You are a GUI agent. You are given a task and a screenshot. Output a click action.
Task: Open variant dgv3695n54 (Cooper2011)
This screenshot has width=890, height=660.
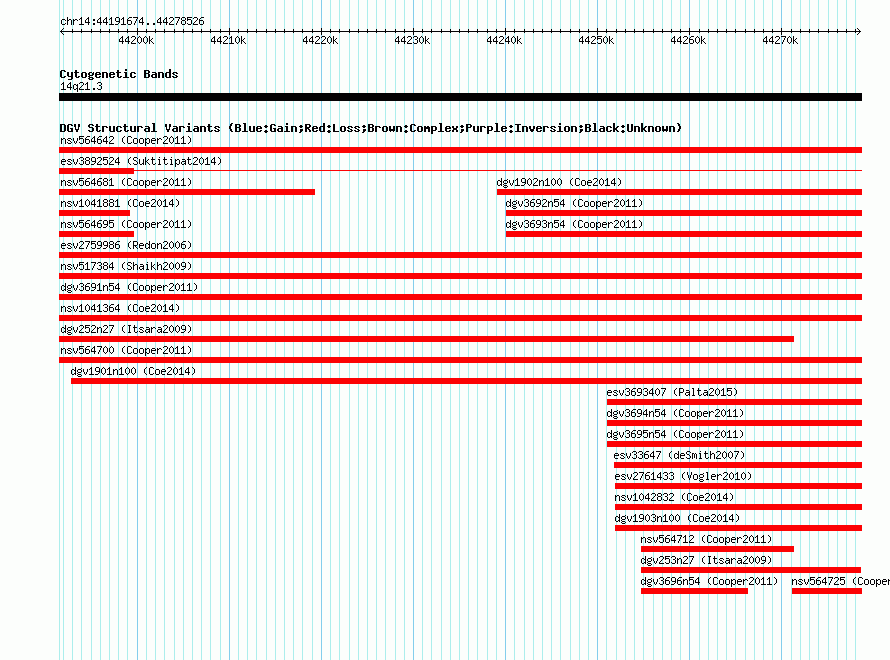(x=675, y=434)
